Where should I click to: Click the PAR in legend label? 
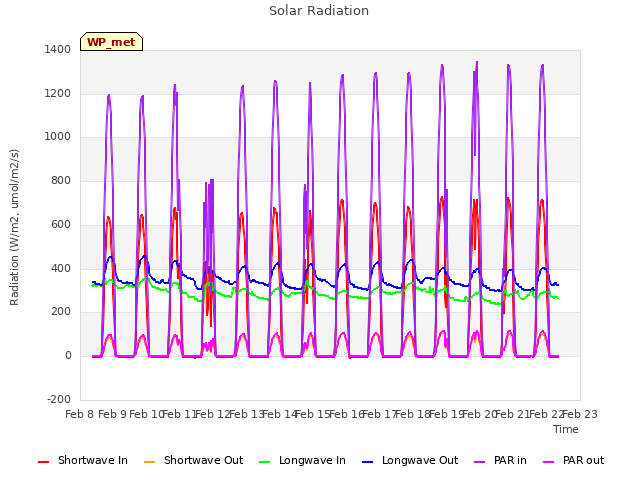point(510,460)
